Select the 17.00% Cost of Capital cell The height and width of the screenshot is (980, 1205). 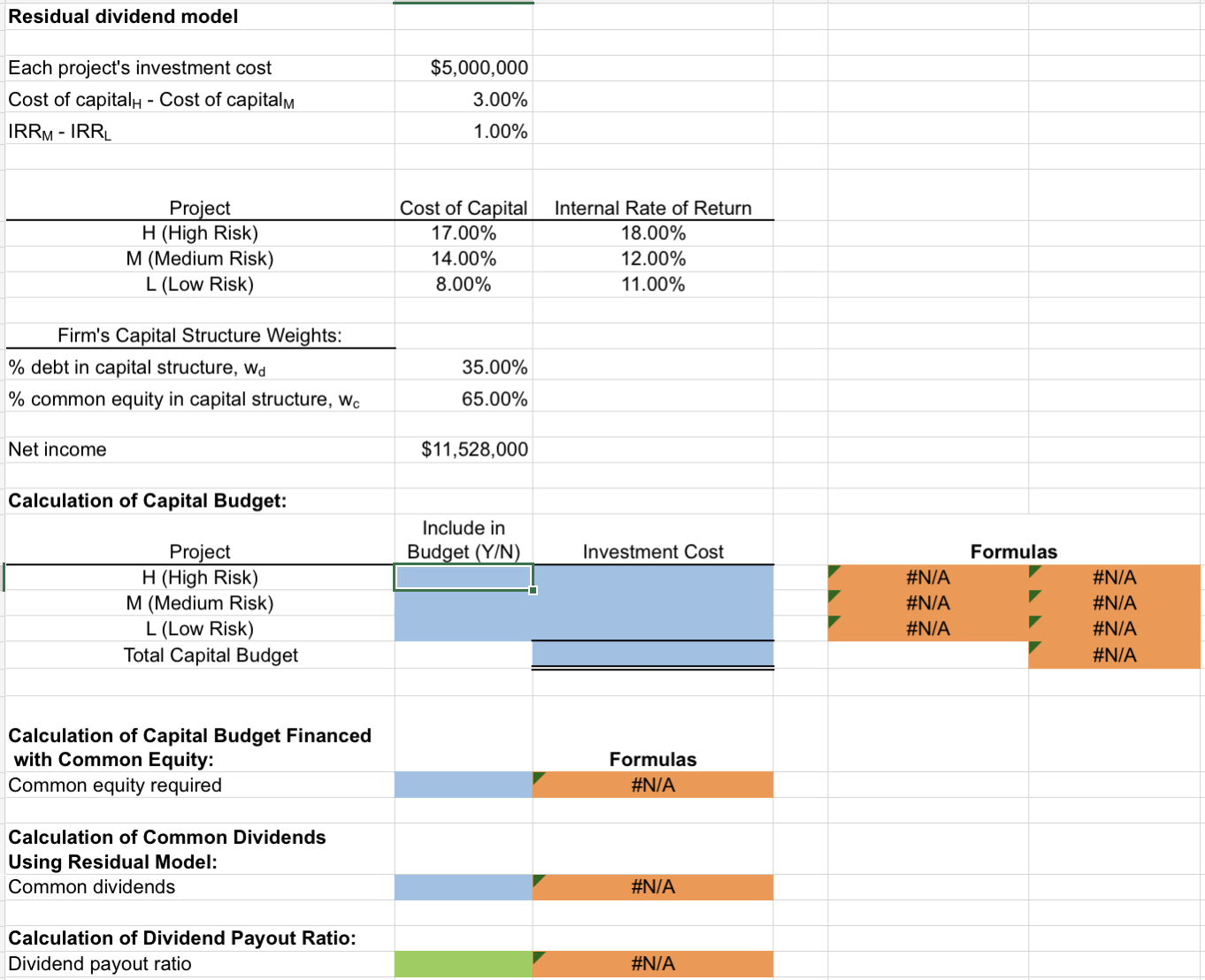pyautogui.click(x=463, y=233)
